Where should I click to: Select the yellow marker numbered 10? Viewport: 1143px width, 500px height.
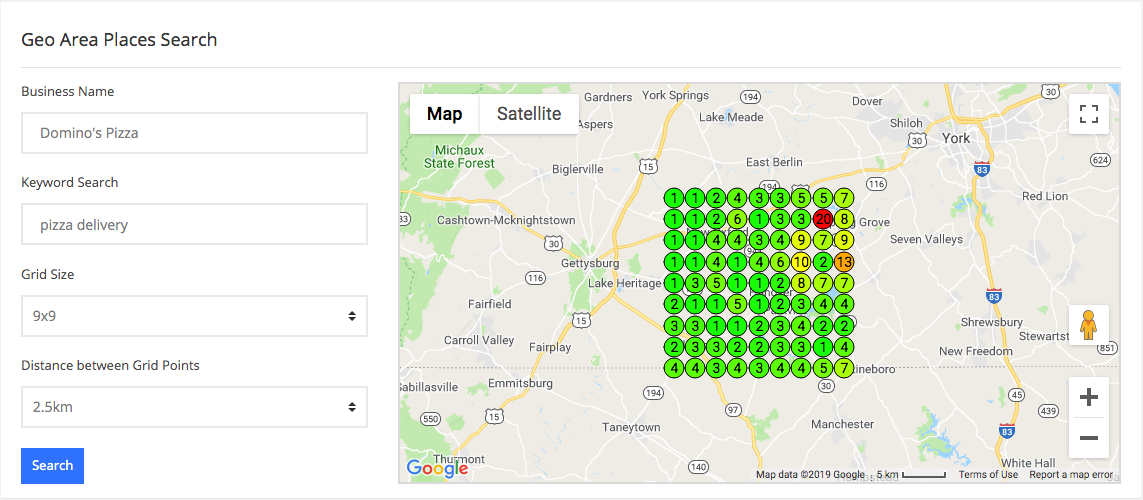801,262
